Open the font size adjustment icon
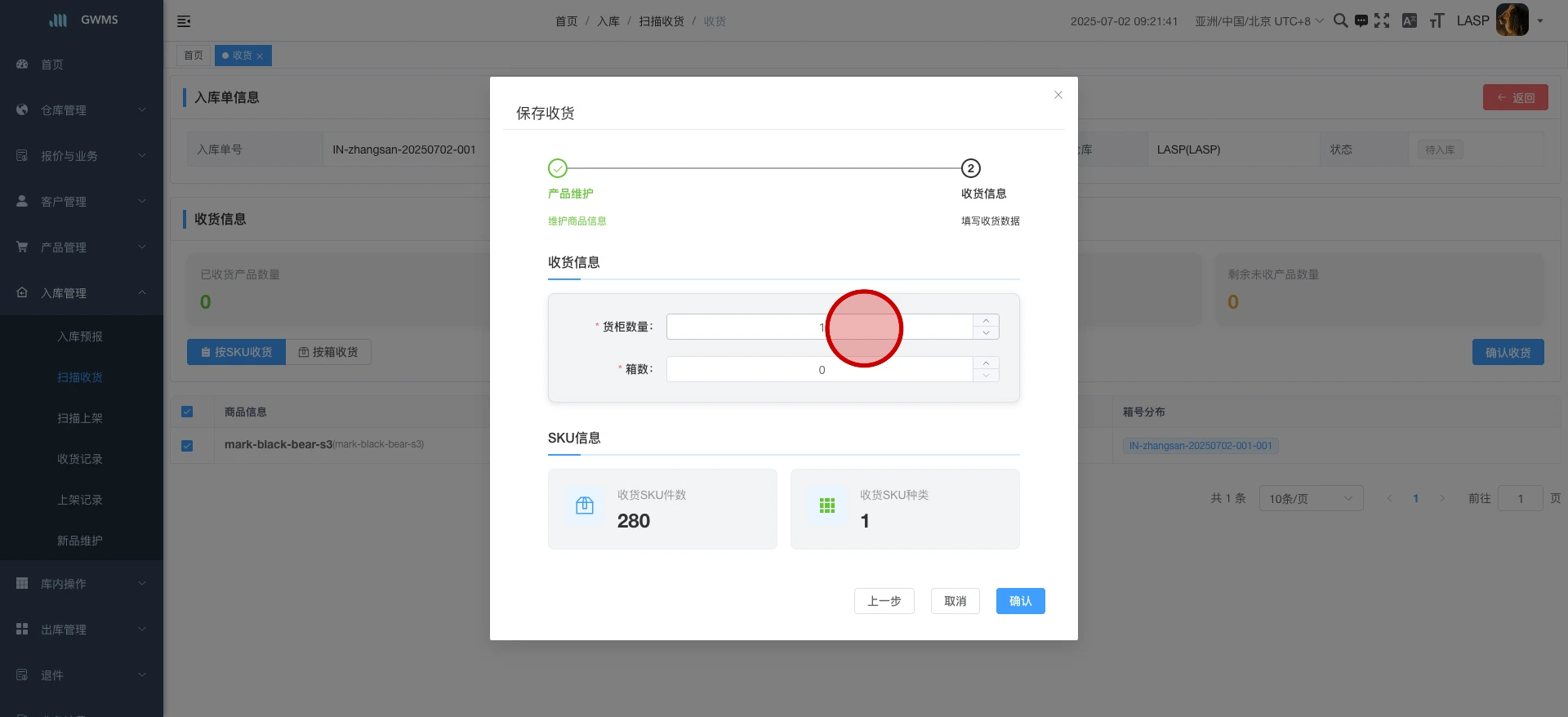Viewport: 1568px width, 717px height. (x=1437, y=21)
